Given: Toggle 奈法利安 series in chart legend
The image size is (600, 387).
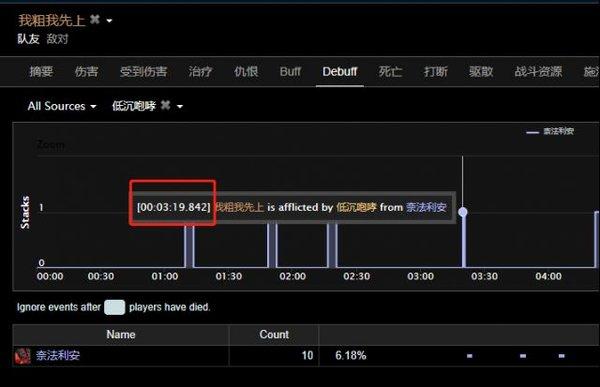Looking at the screenshot, I should pyautogui.click(x=550, y=131).
